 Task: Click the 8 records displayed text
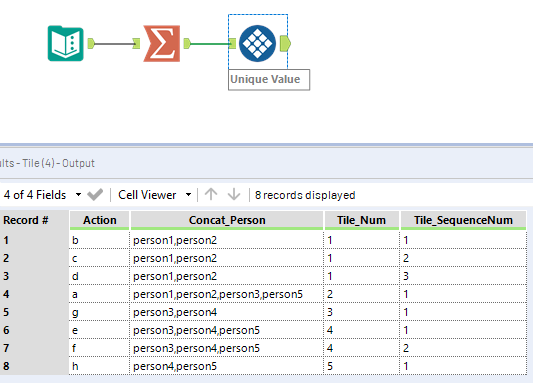click(x=305, y=195)
